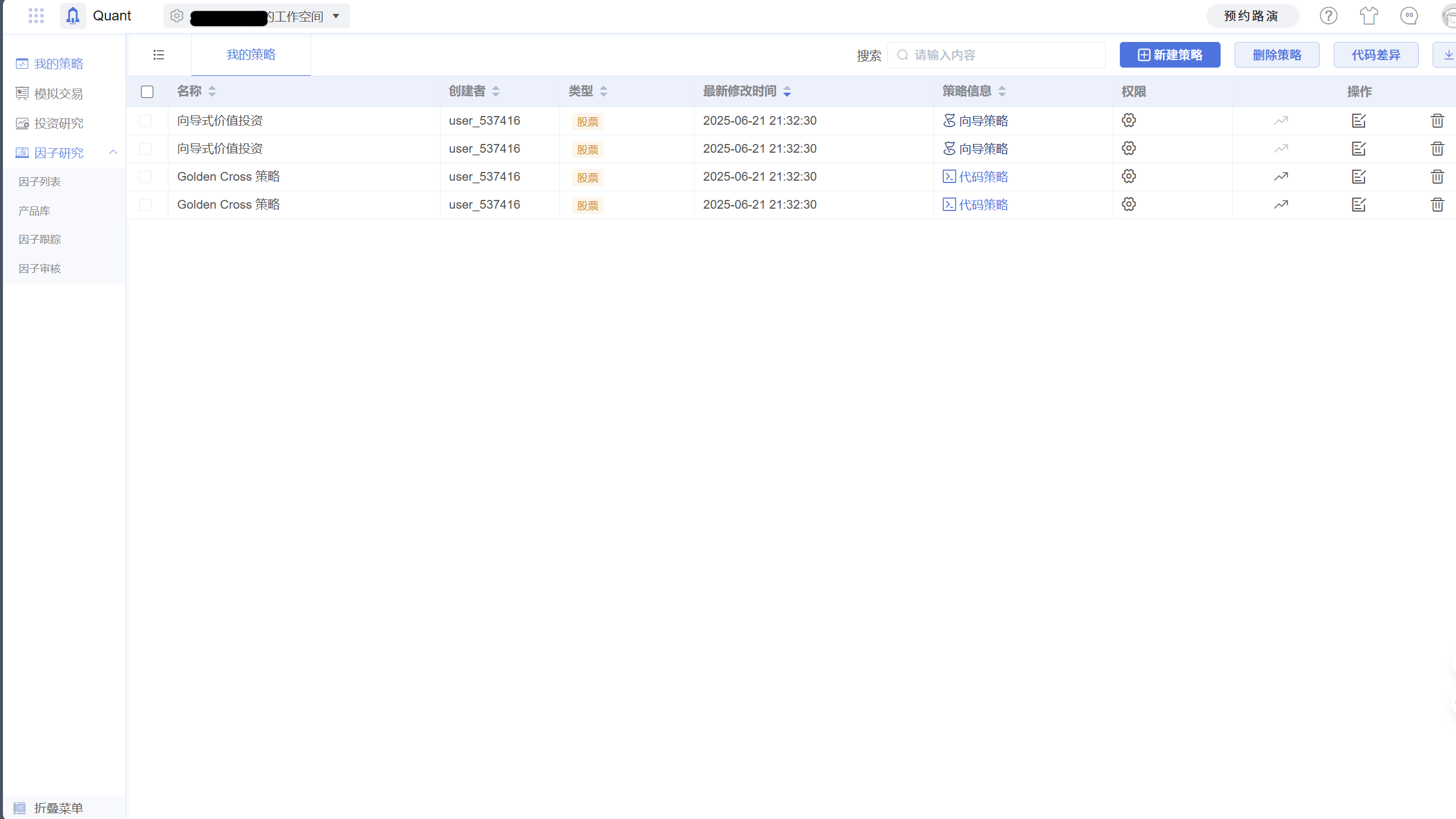Screen dimensions: 1456x819
Task: Open backtest trend icon for first Golden Cross row
Action: [x=1281, y=177]
